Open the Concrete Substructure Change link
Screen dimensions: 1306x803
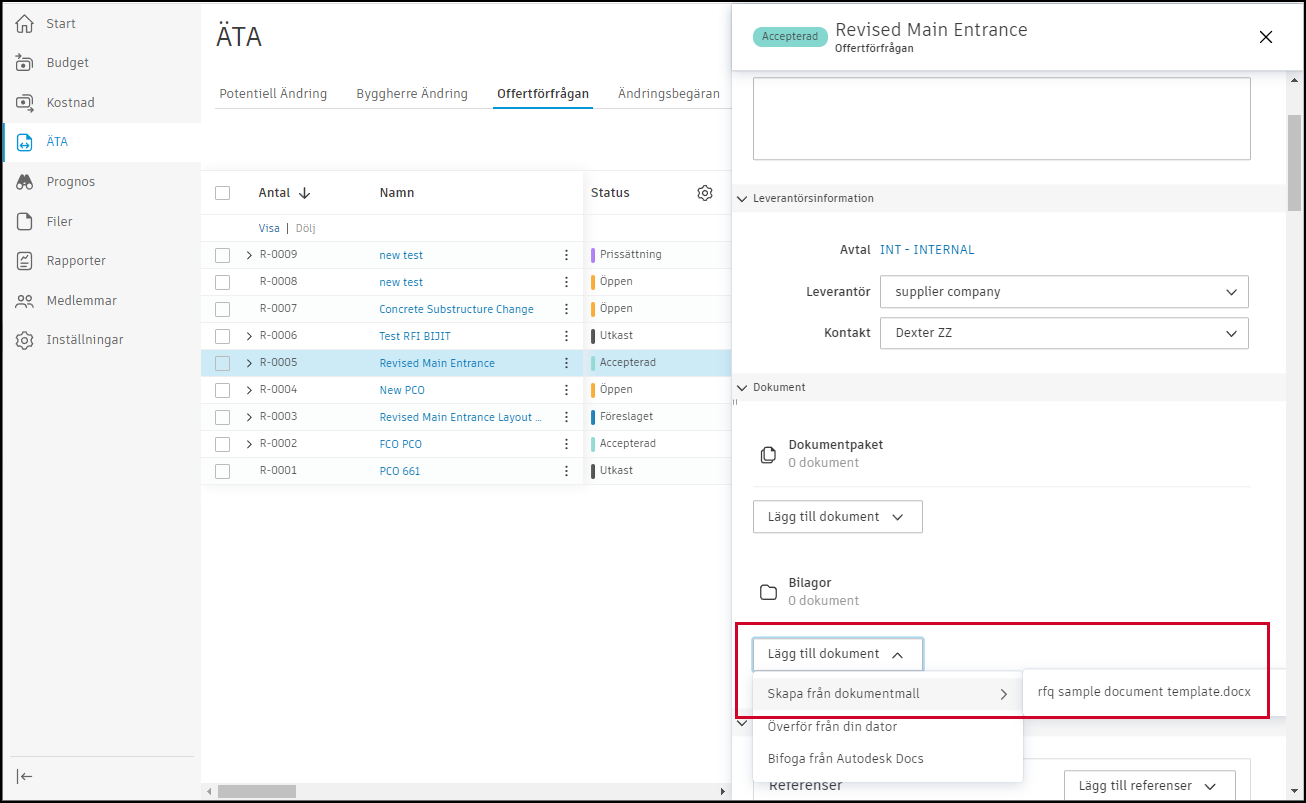[x=456, y=309]
